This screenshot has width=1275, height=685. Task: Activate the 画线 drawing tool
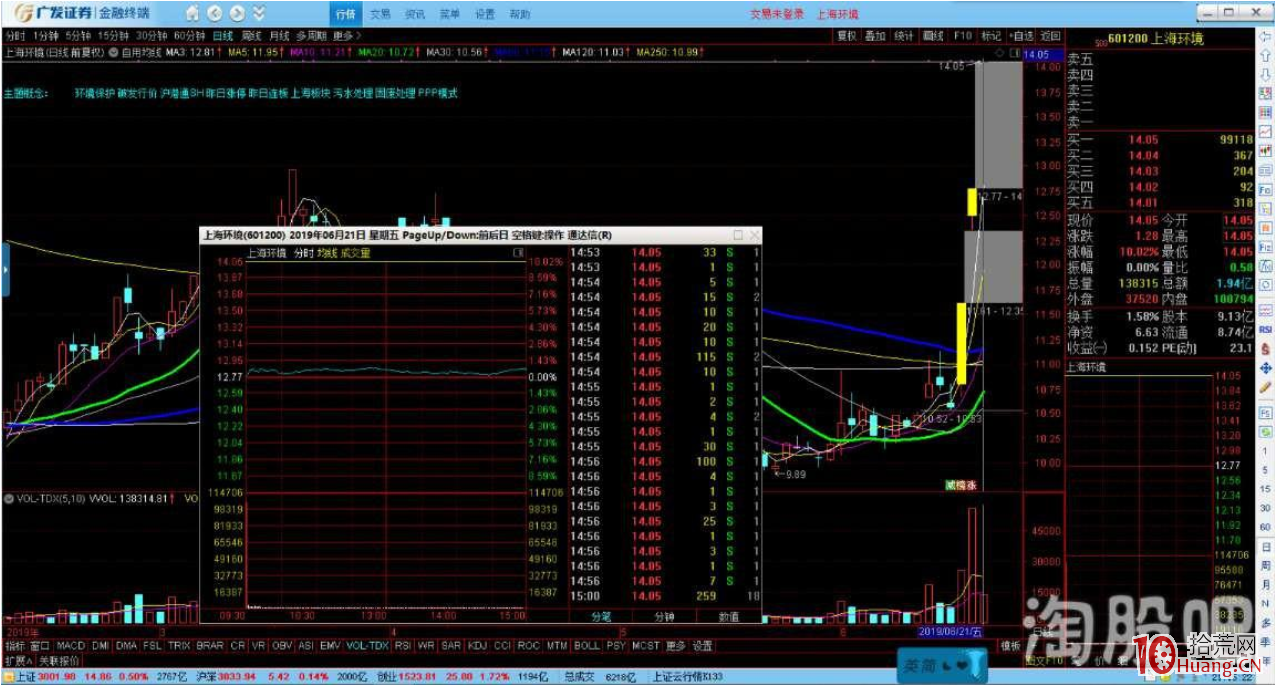[934, 36]
